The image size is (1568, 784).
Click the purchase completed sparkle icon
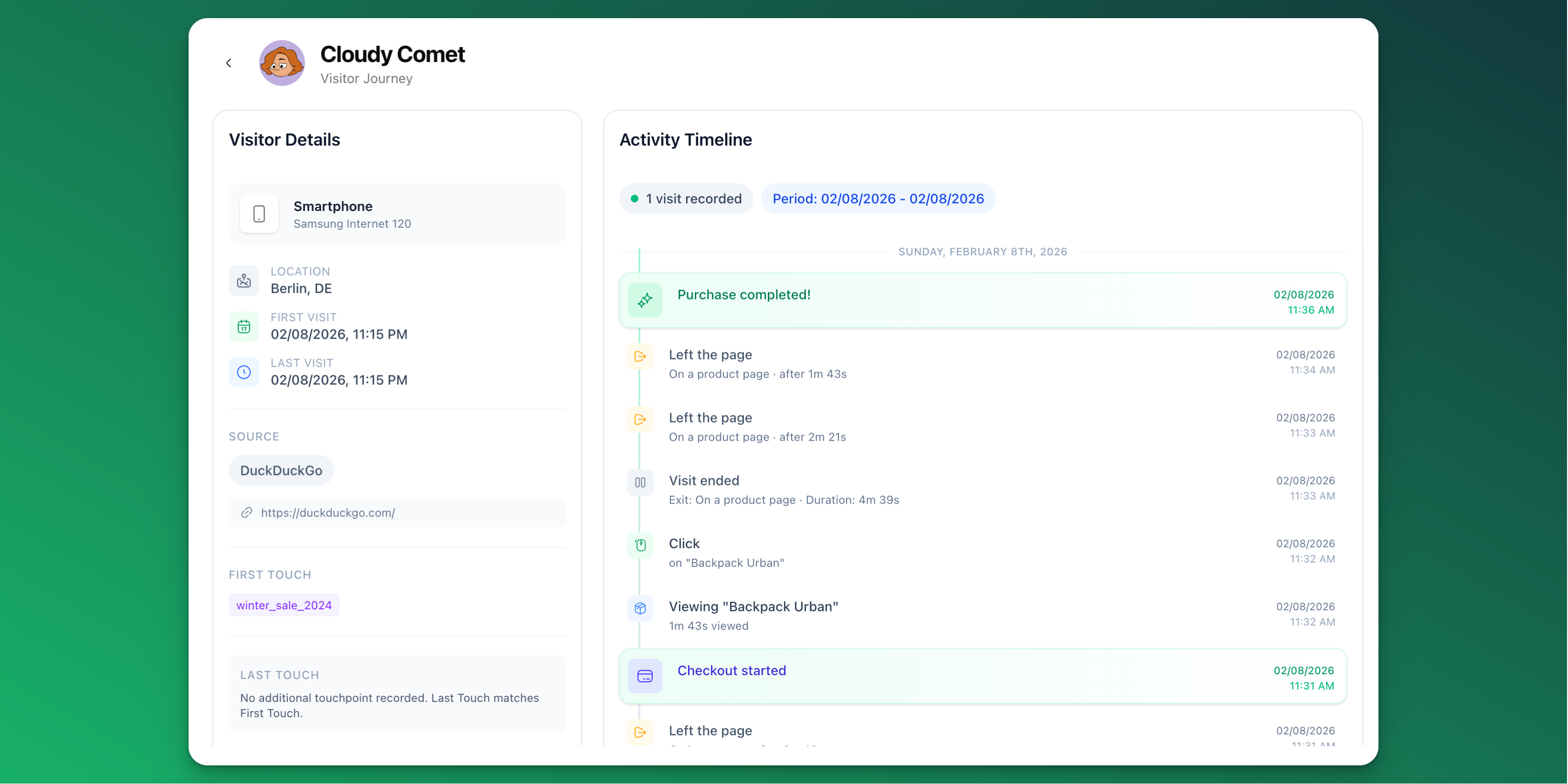(x=645, y=300)
